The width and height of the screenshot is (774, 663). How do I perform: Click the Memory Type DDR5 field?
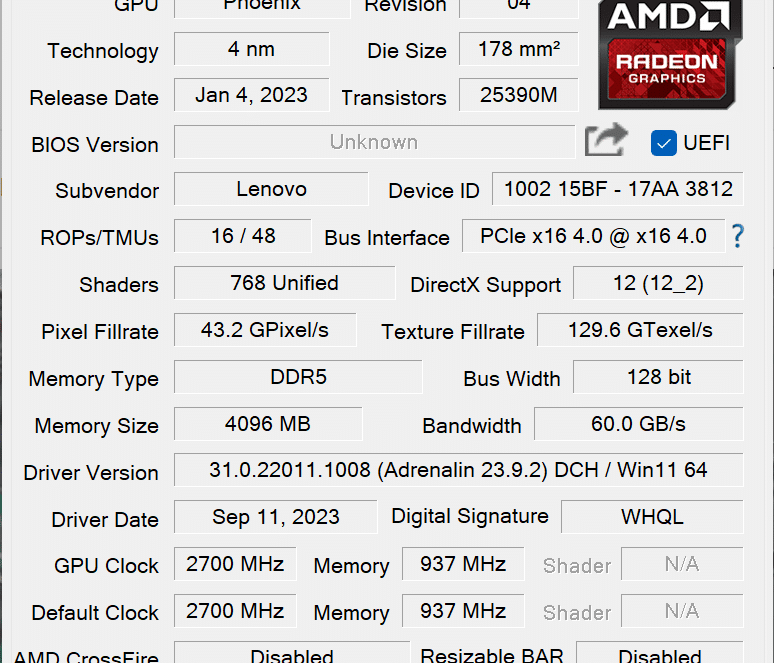tap(298, 377)
